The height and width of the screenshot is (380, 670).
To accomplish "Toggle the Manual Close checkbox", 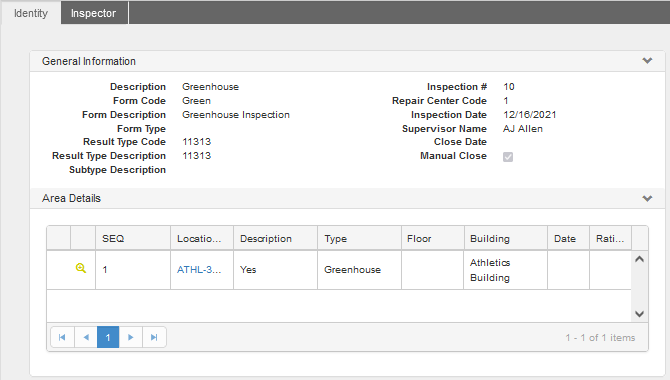I will 508,157.
